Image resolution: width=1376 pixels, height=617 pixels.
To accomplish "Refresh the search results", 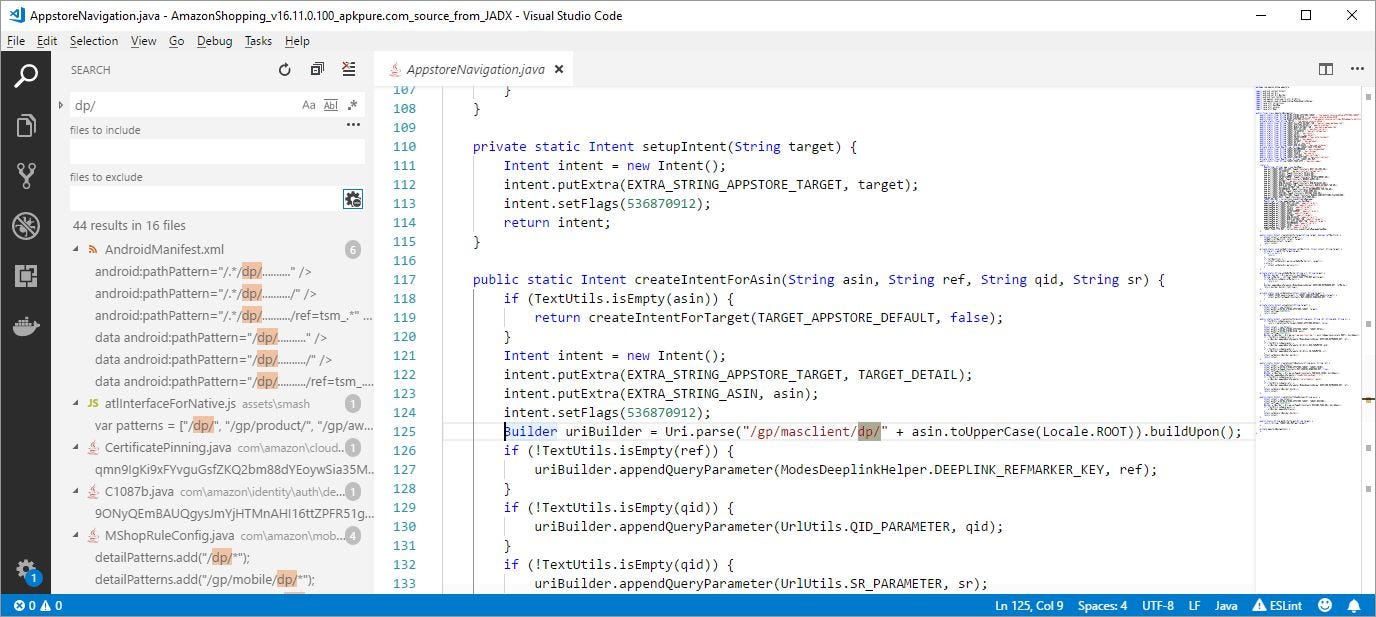I will point(285,70).
